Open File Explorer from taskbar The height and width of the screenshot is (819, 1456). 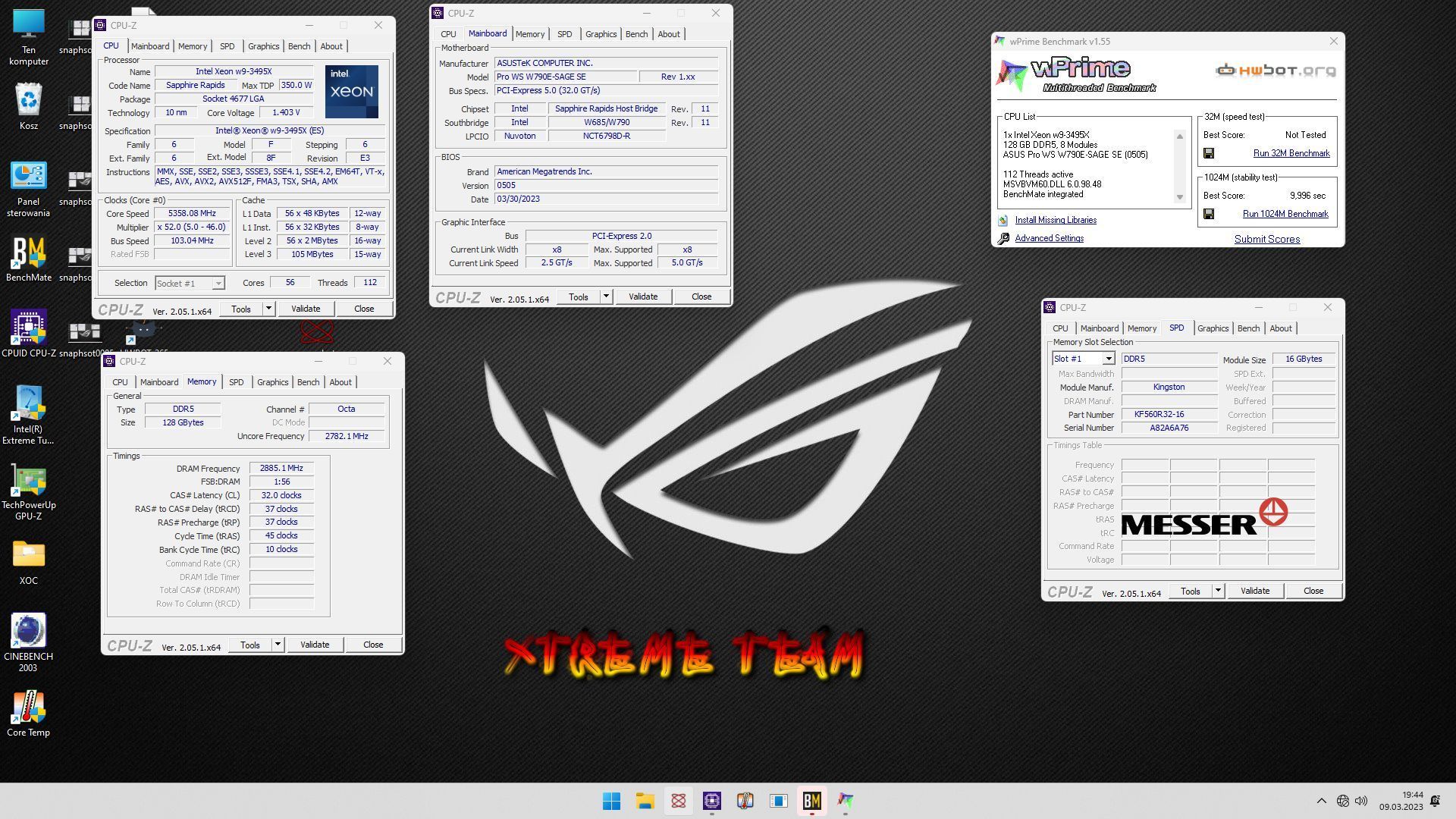point(645,801)
